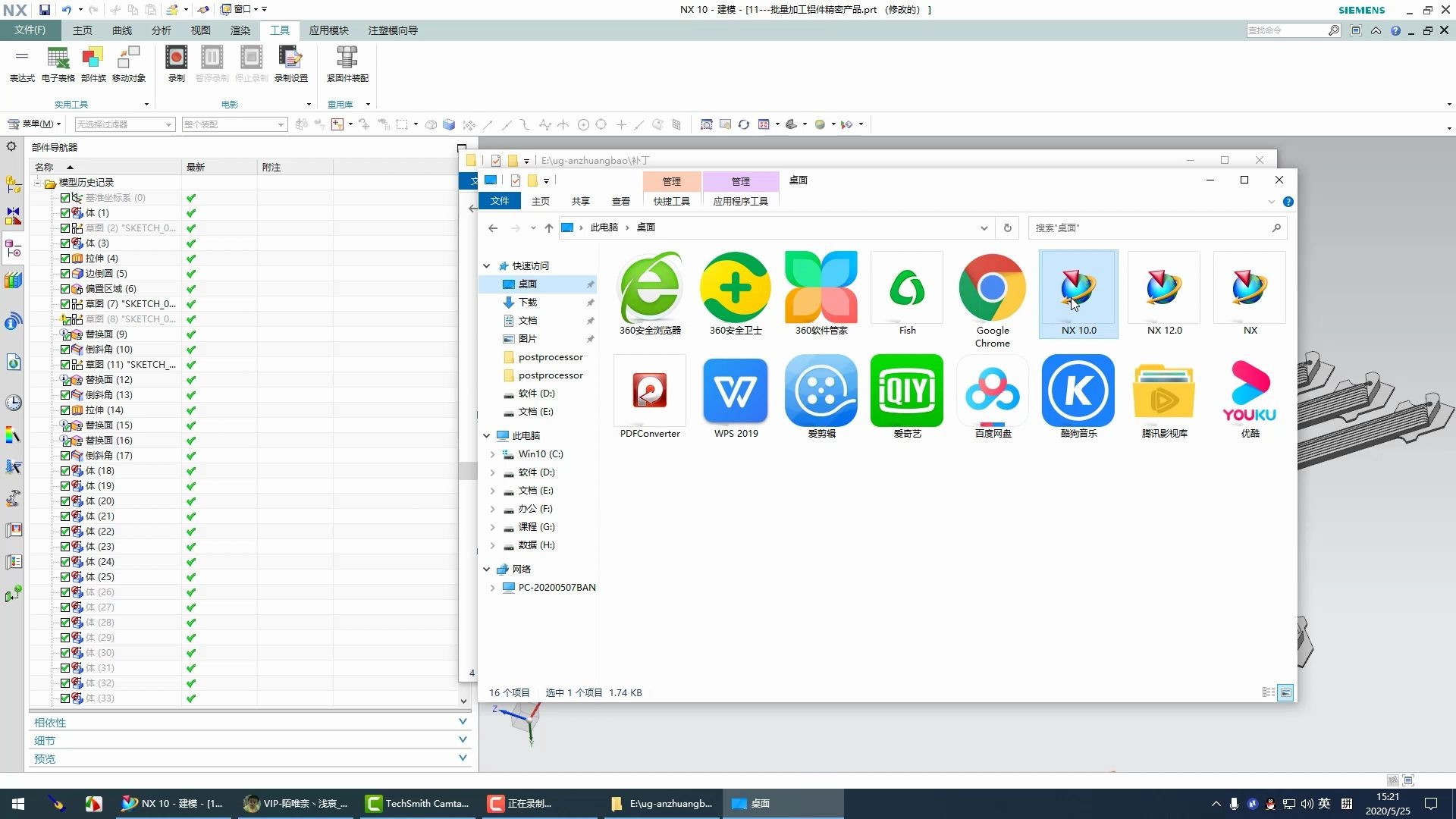The width and height of the screenshot is (1456, 819).
Task: Open the 紧固件装配 fastener assembly tool
Action: click(347, 64)
